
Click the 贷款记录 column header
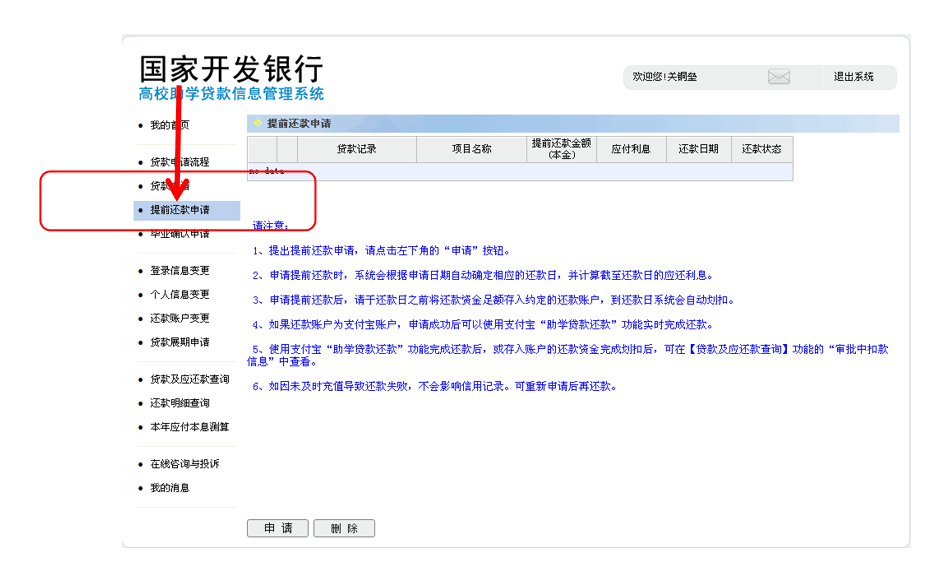357,149
